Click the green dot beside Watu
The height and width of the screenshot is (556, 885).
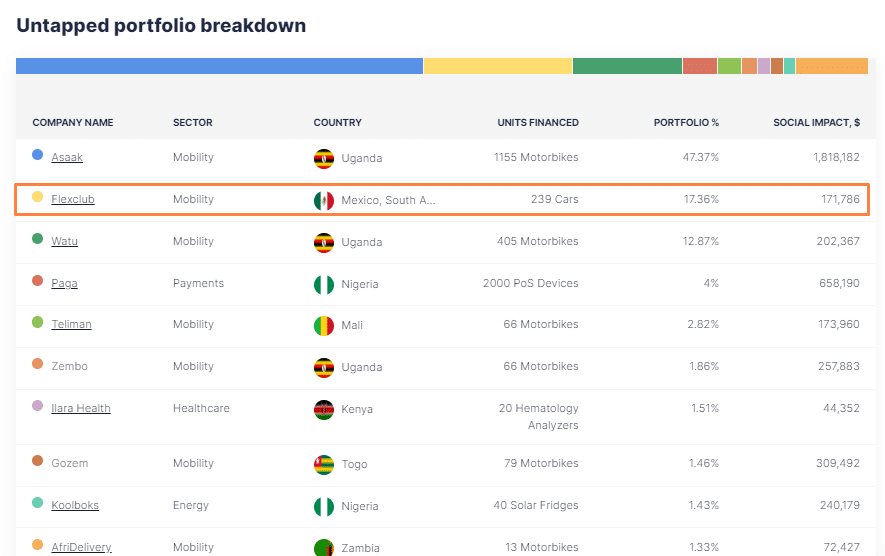37,239
